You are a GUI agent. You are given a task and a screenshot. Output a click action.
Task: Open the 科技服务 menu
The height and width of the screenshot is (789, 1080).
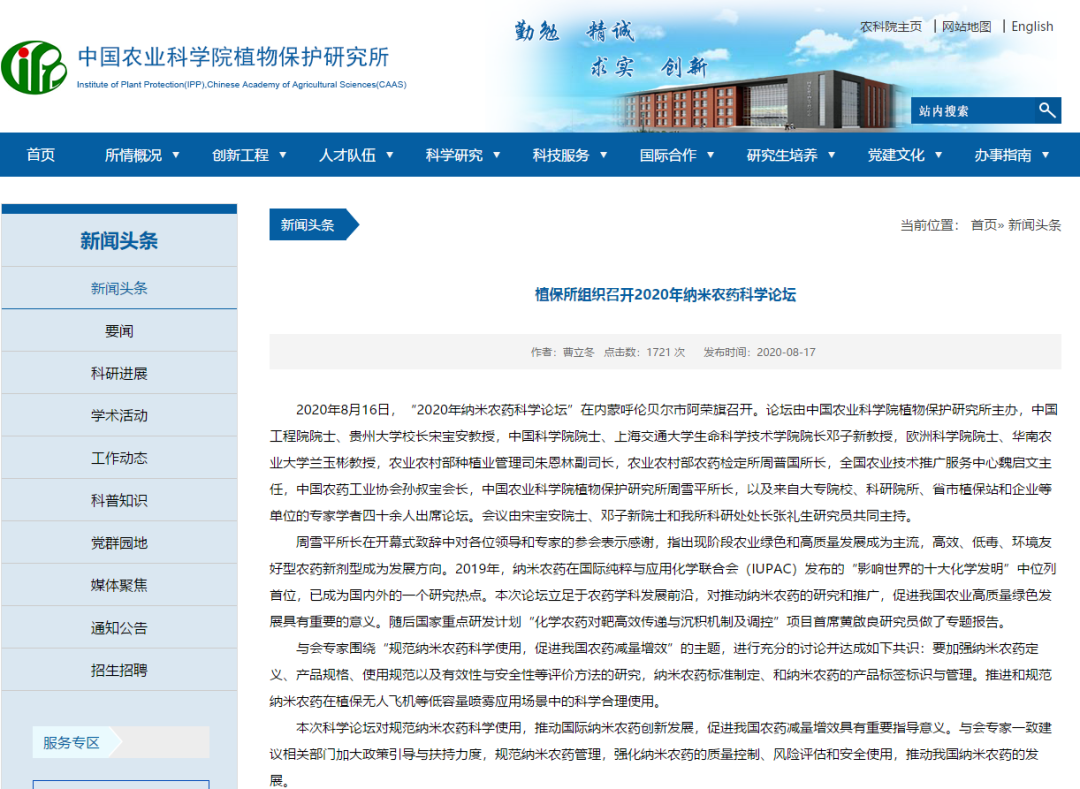coord(561,155)
